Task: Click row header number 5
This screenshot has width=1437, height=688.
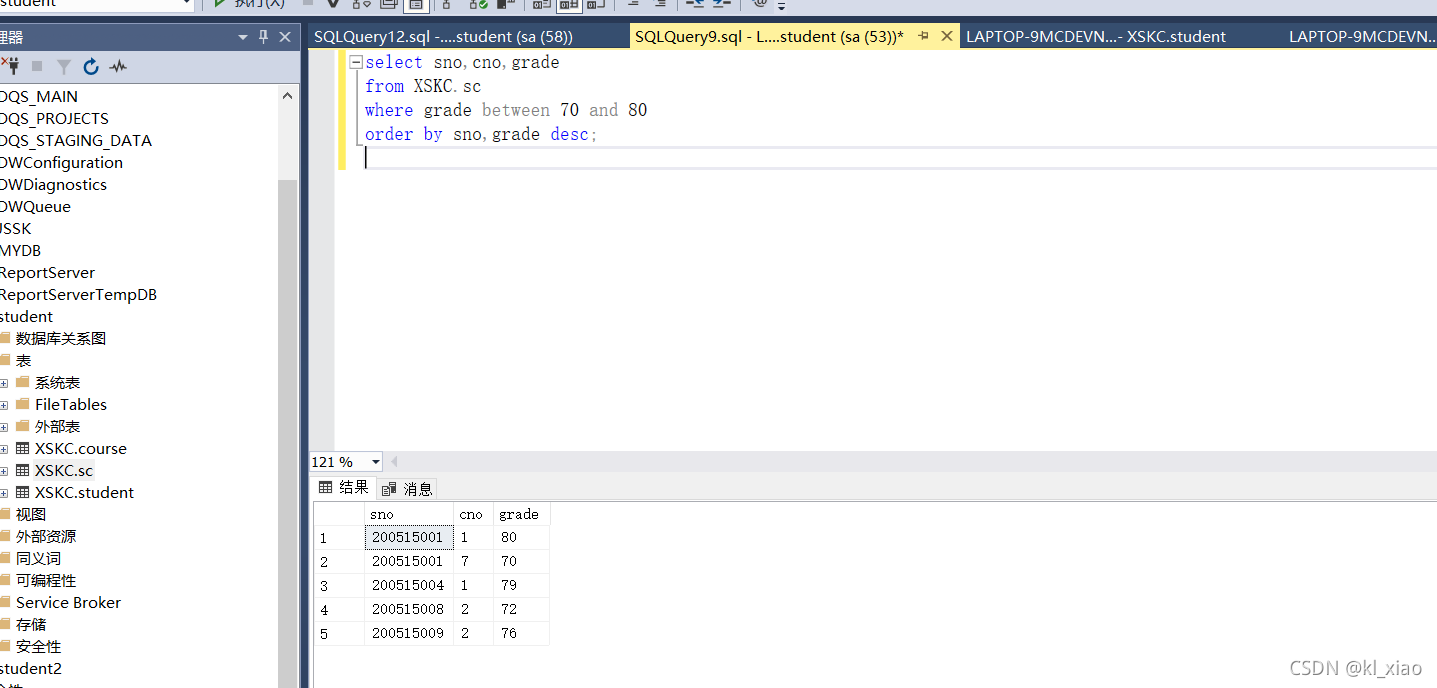Action: [x=339, y=633]
